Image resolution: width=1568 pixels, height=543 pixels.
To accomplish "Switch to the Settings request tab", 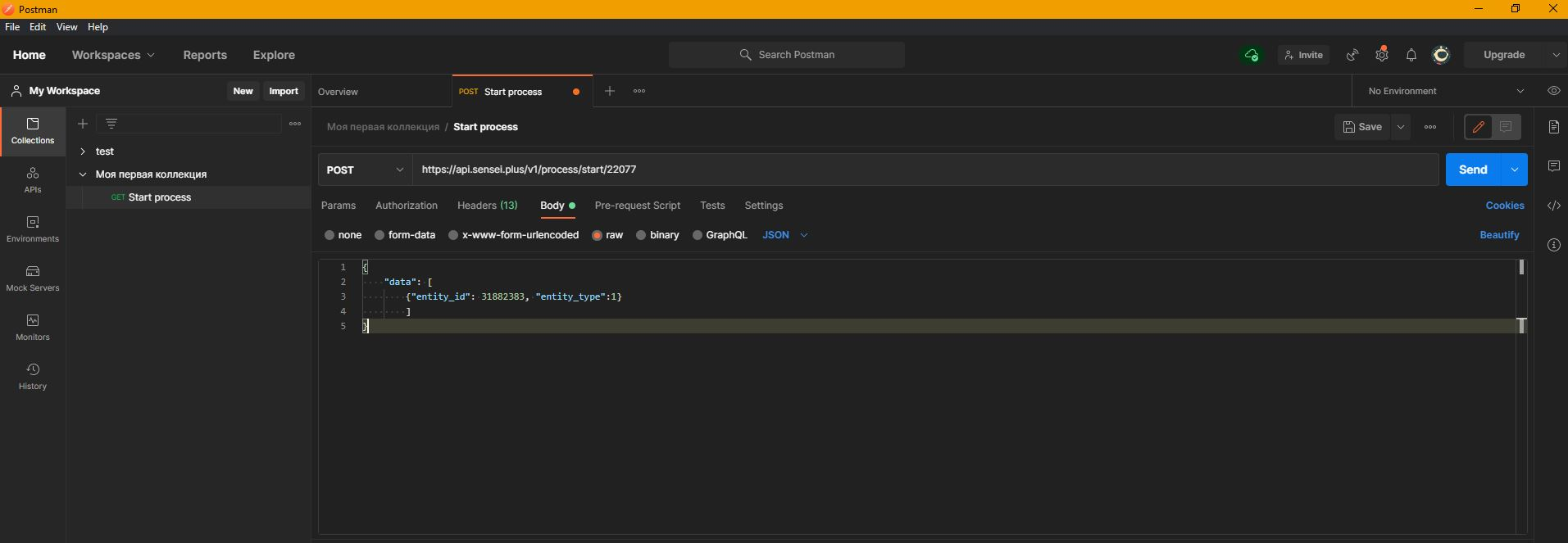I will tap(764, 206).
